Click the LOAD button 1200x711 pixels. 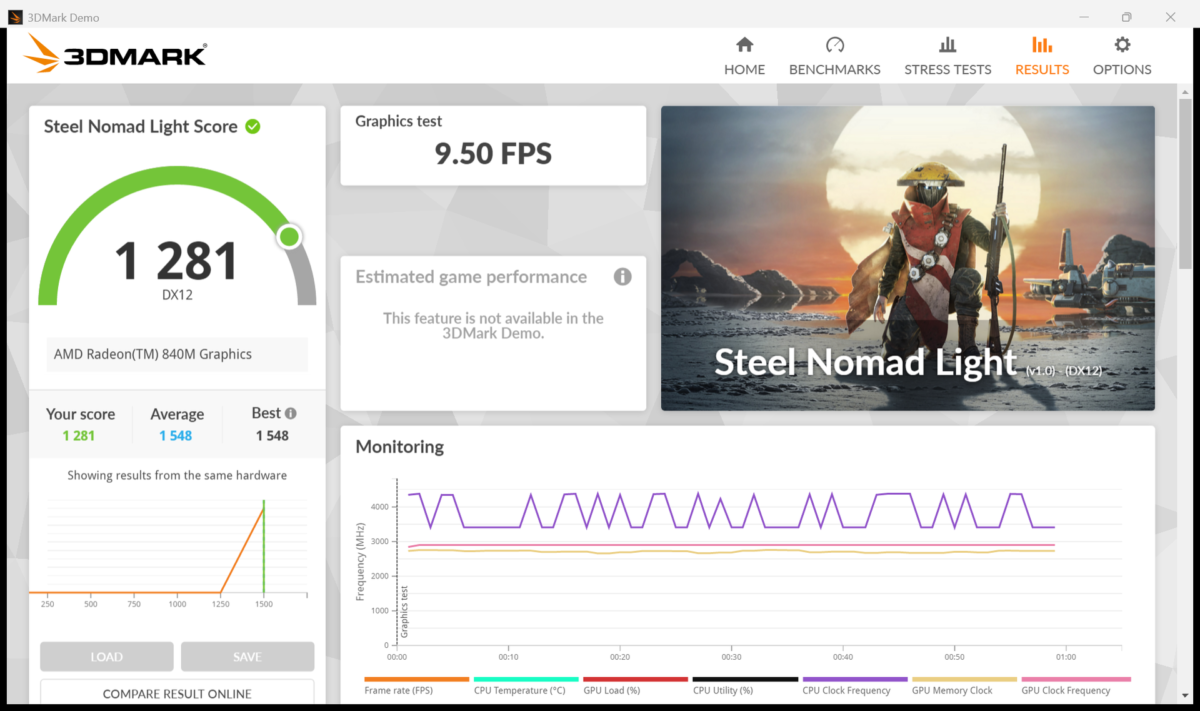coord(106,657)
